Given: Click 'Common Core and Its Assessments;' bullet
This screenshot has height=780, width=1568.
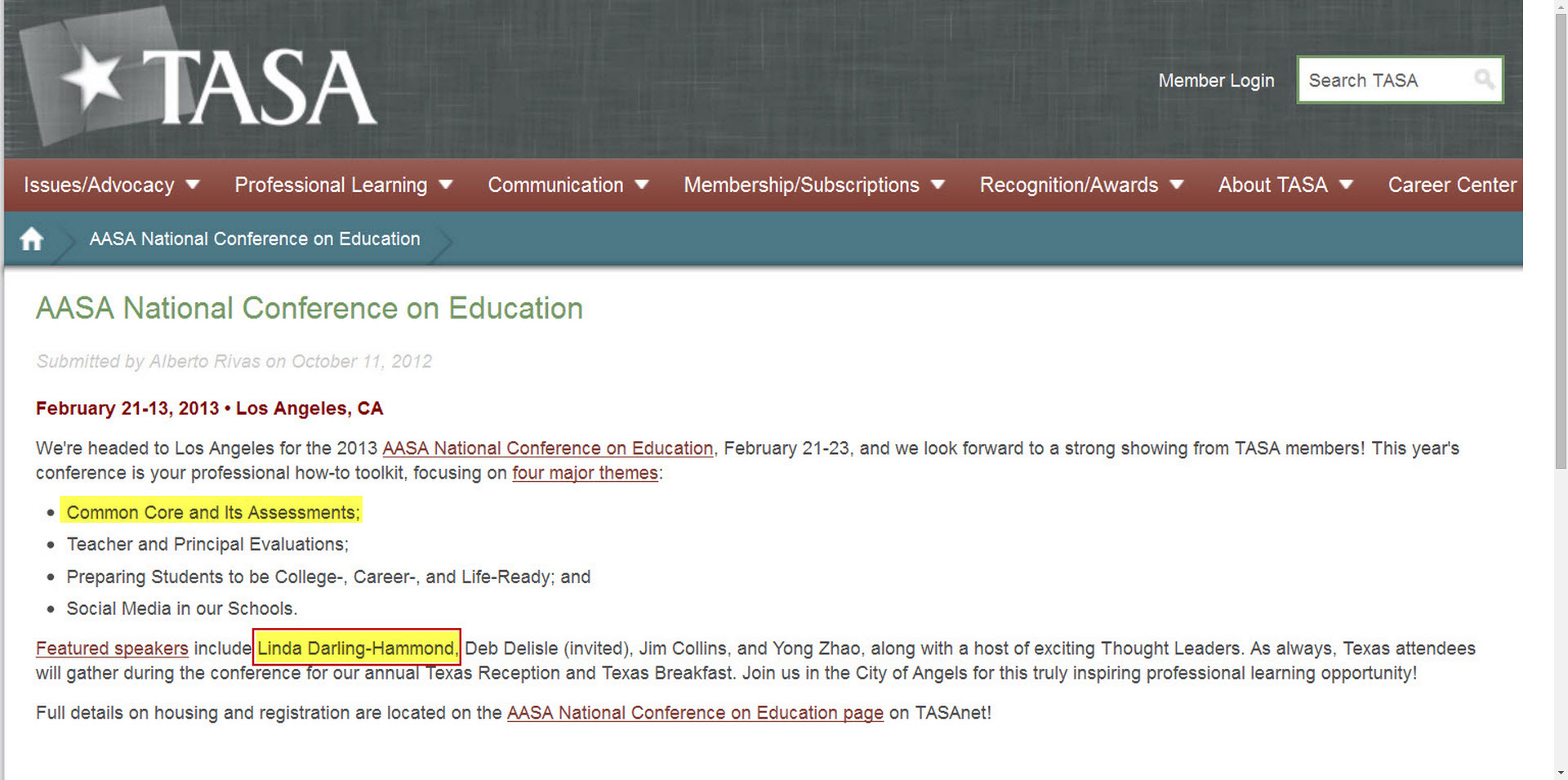Looking at the screenshot, I should coord(213,513).
